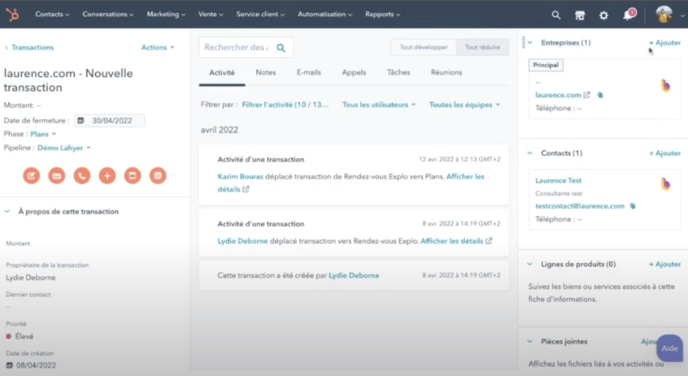
Task: Create a task with the orange task icon
Action: pyautogui.click(x=133, y=175)
